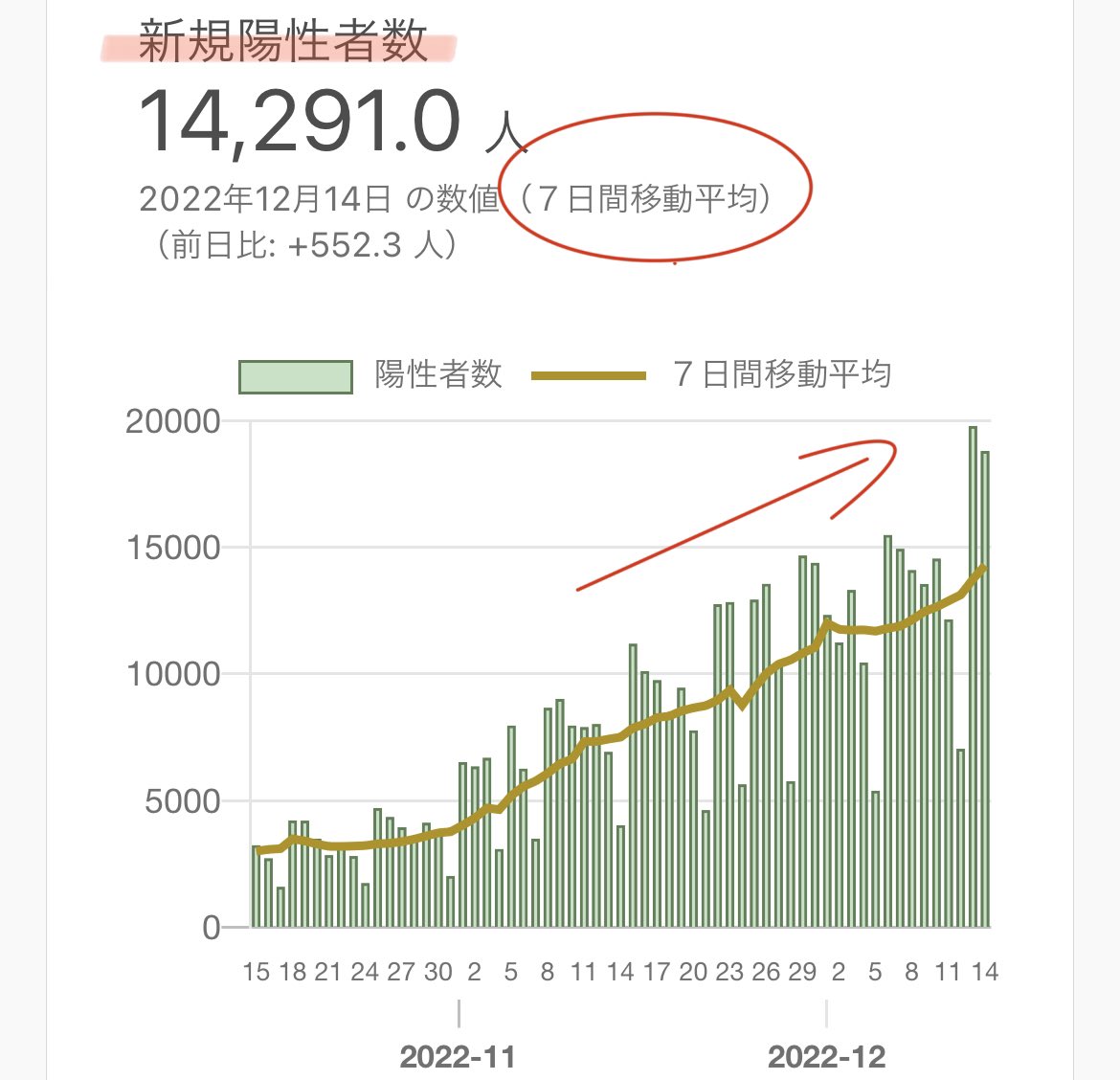This screenshot has height=1080, width=1120.
Task: Click the y-axis label 10000
Action: (173, 674)
